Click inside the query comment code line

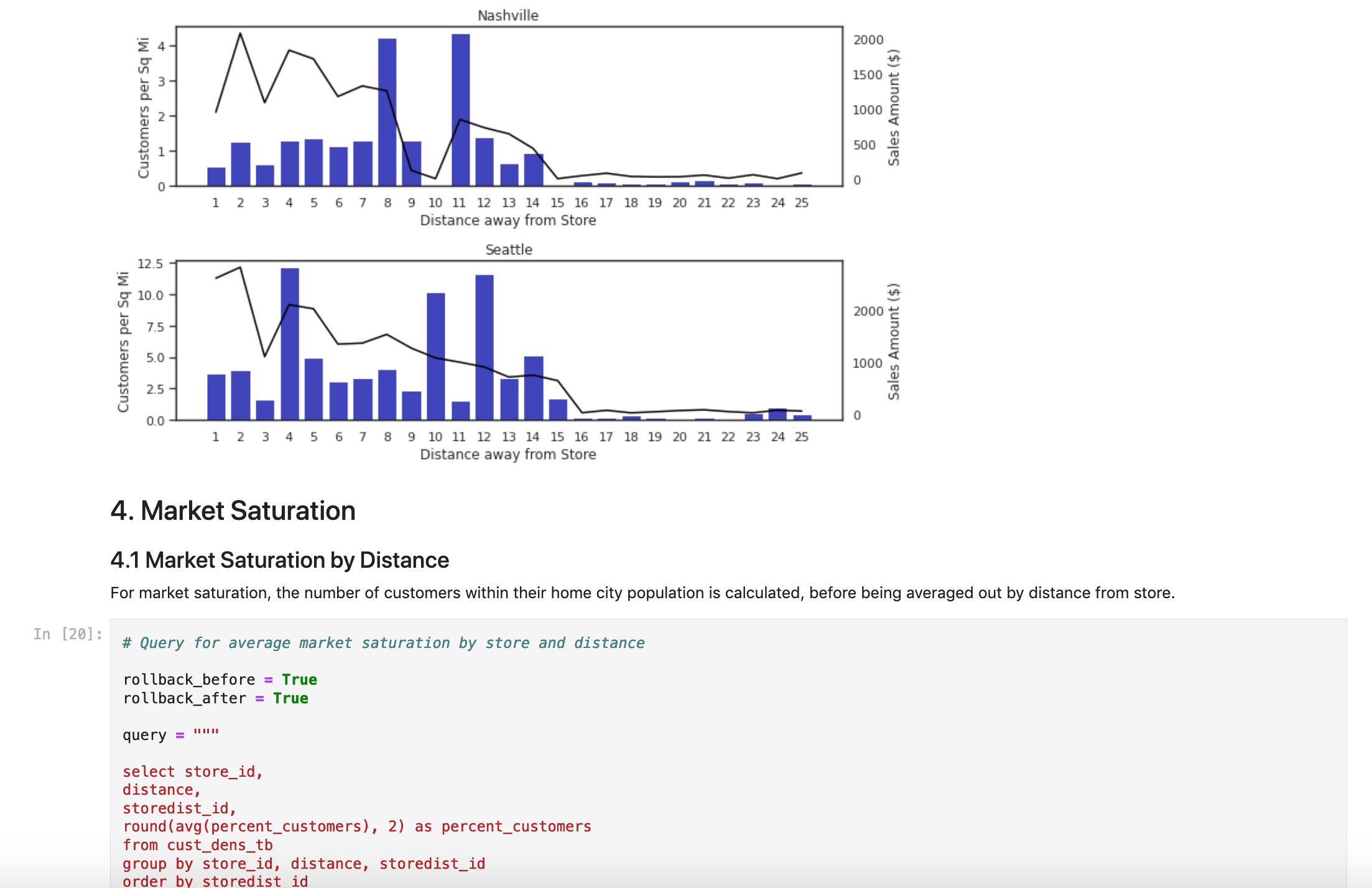pyautogui.click(x=383, y=643)
